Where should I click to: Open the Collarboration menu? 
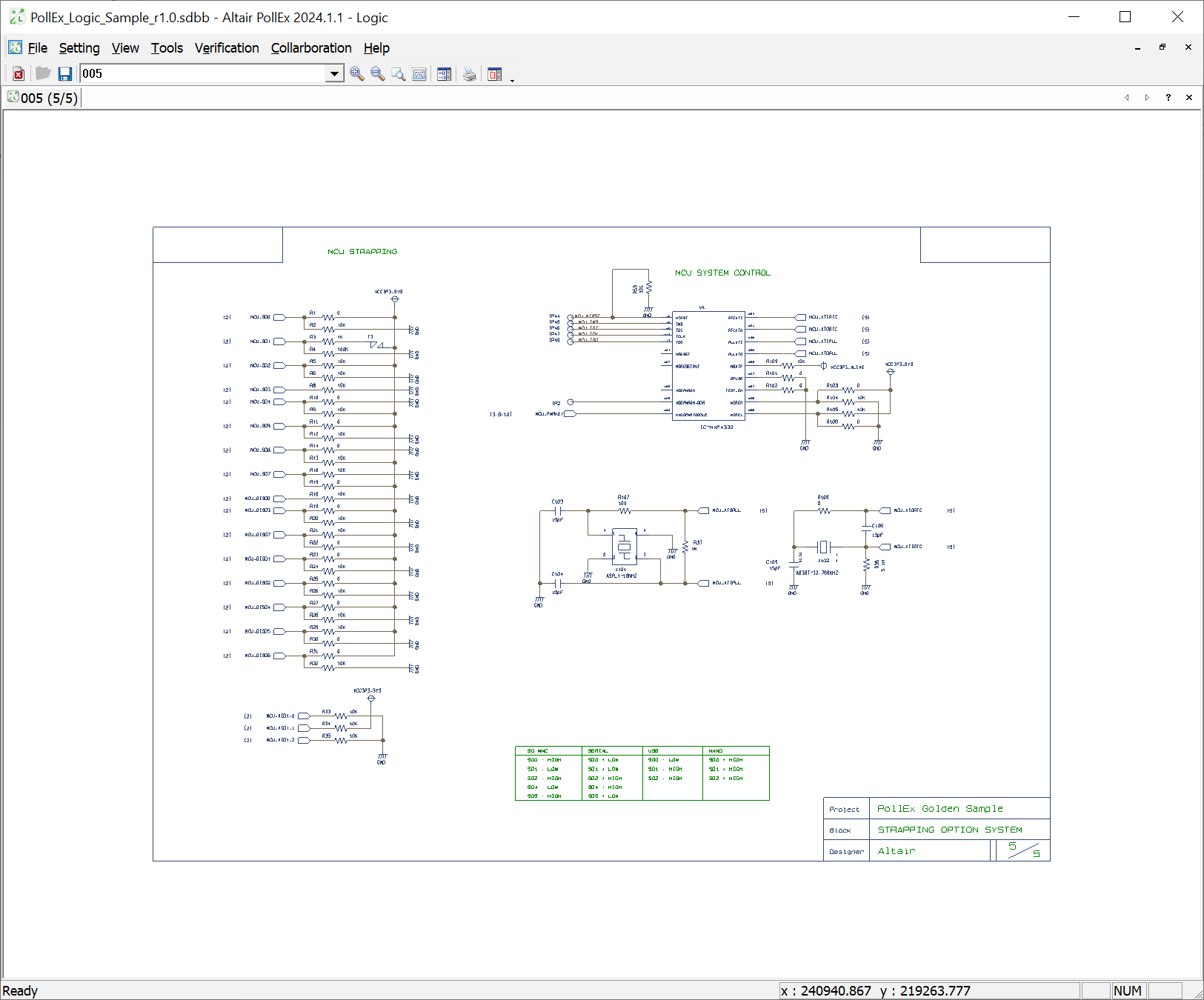pos(311,48)
